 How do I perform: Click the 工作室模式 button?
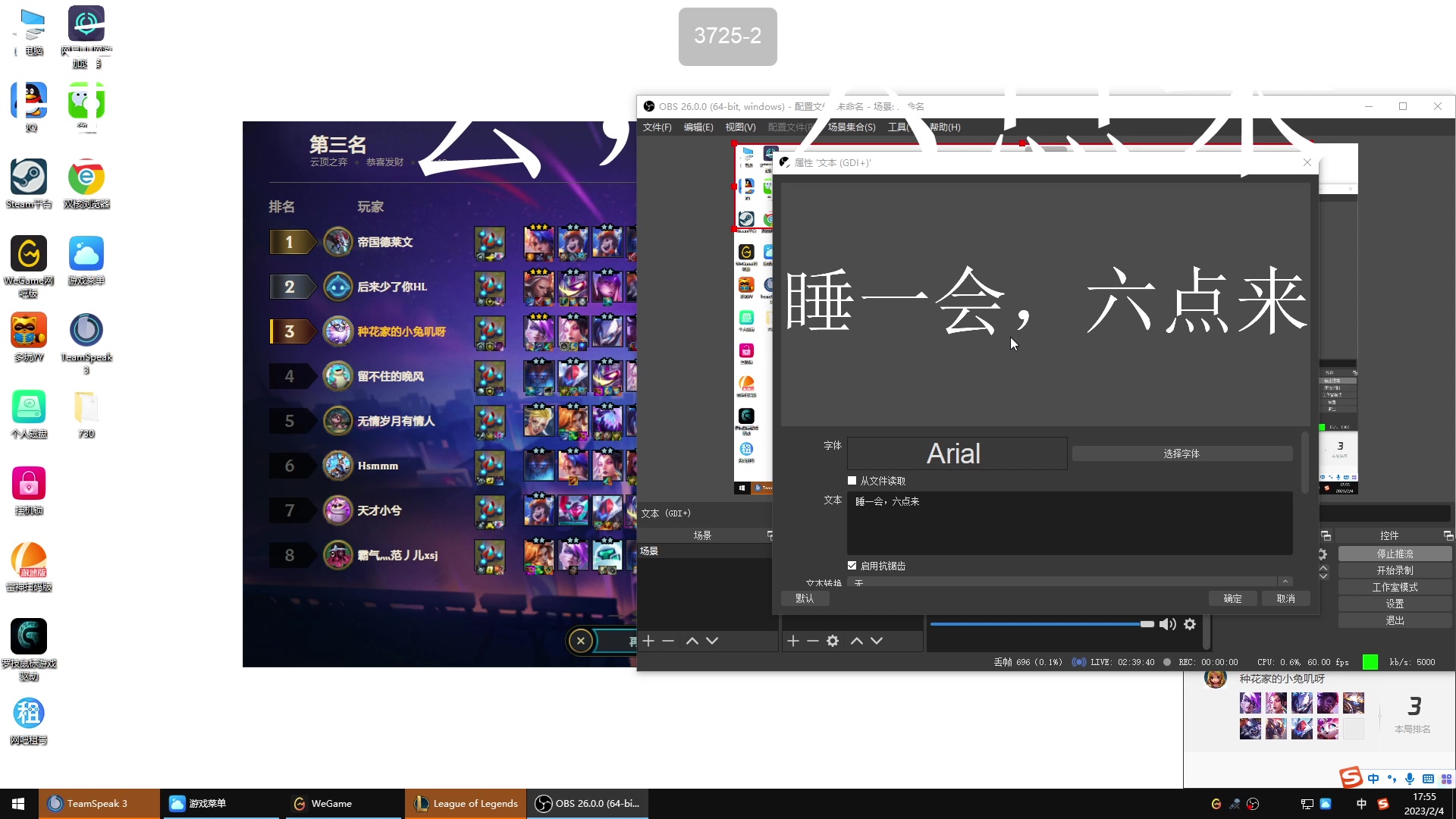coord(1395,587)
